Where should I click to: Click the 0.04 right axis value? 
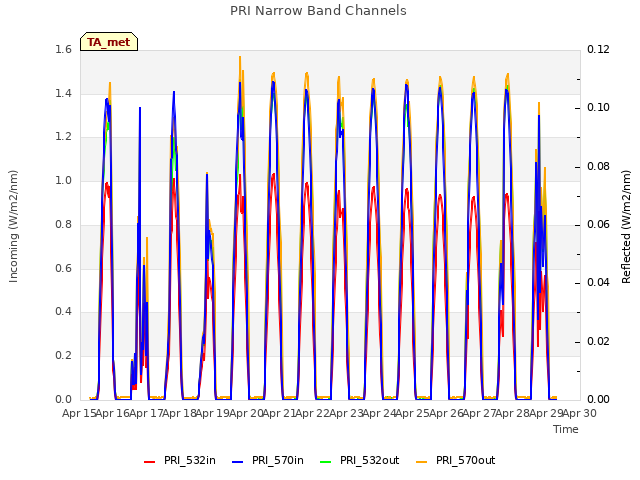[x=598, y=283]
